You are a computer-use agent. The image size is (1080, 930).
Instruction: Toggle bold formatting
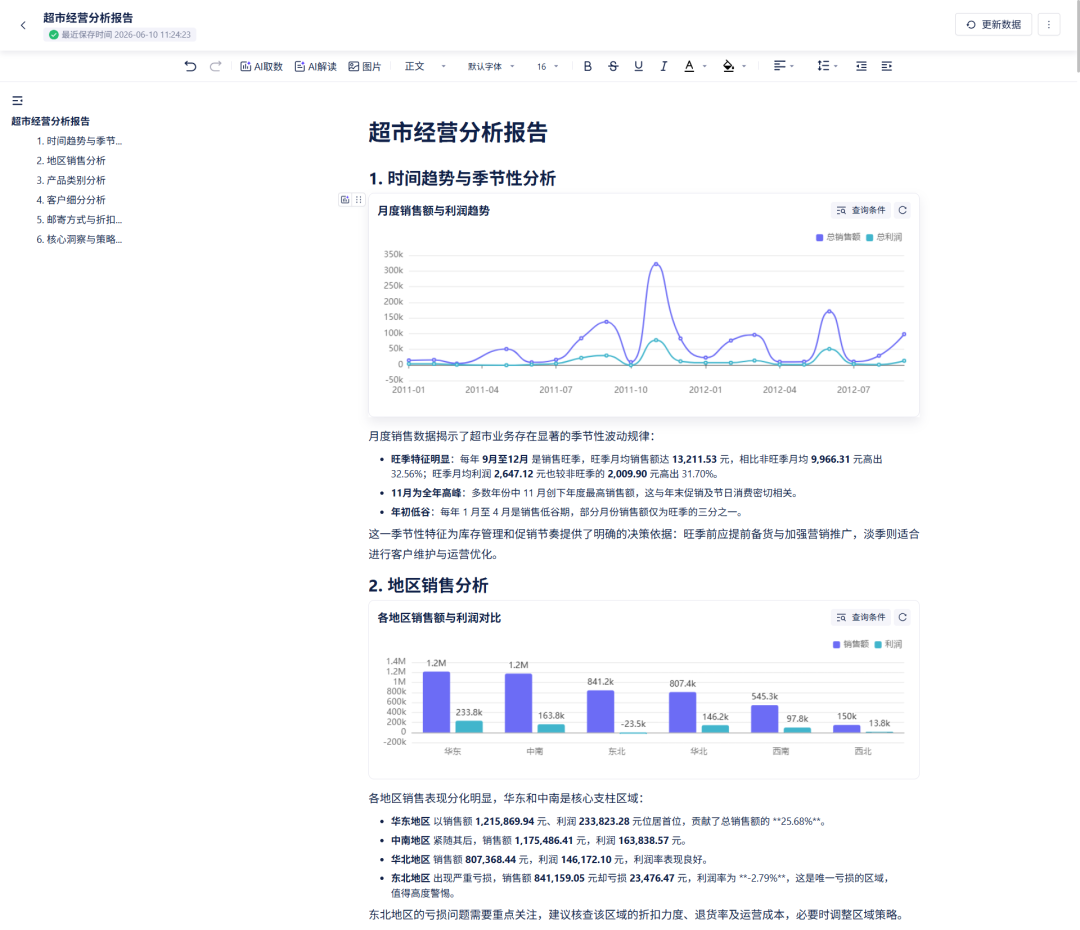[x=588, y=66]
